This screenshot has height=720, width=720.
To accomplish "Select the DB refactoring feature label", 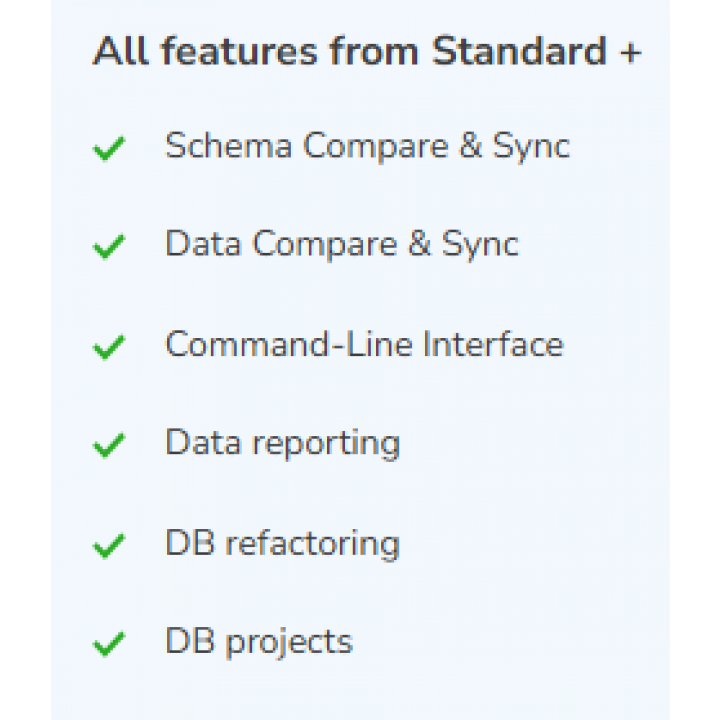I will (x=282, y=544).
